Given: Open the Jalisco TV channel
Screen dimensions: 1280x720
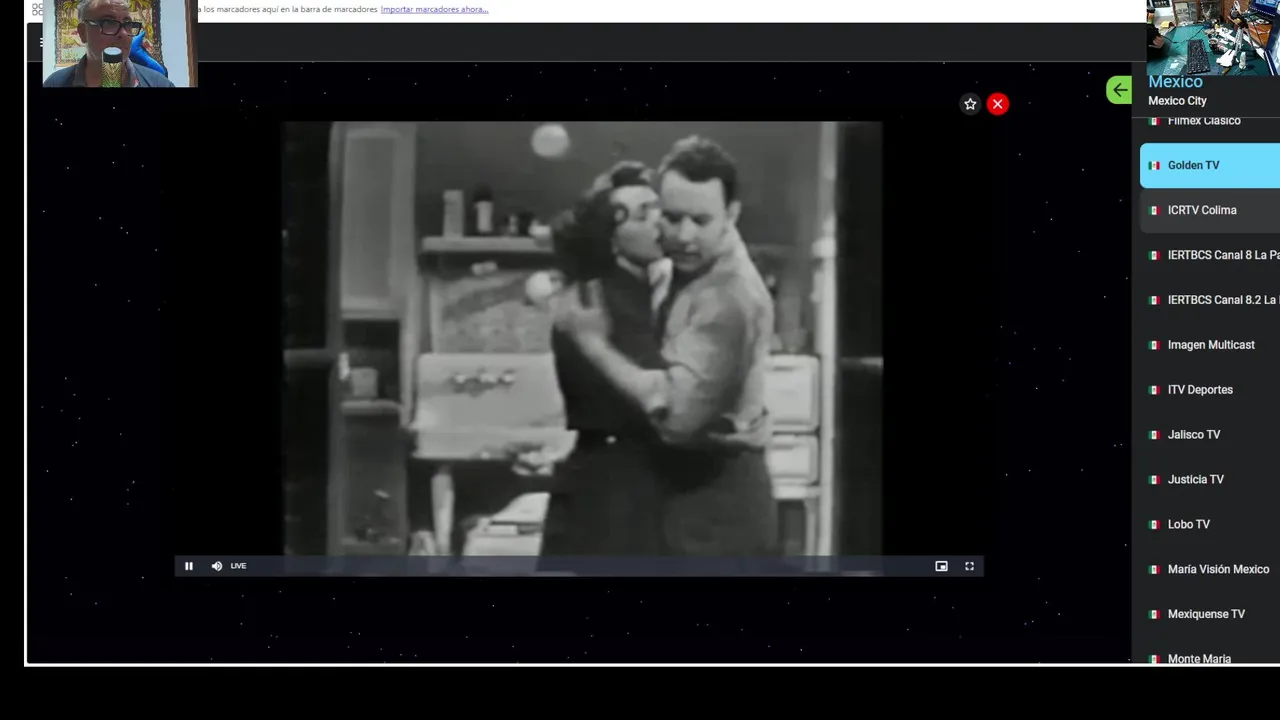Looking at the screenshot, I should (1210, 436).
